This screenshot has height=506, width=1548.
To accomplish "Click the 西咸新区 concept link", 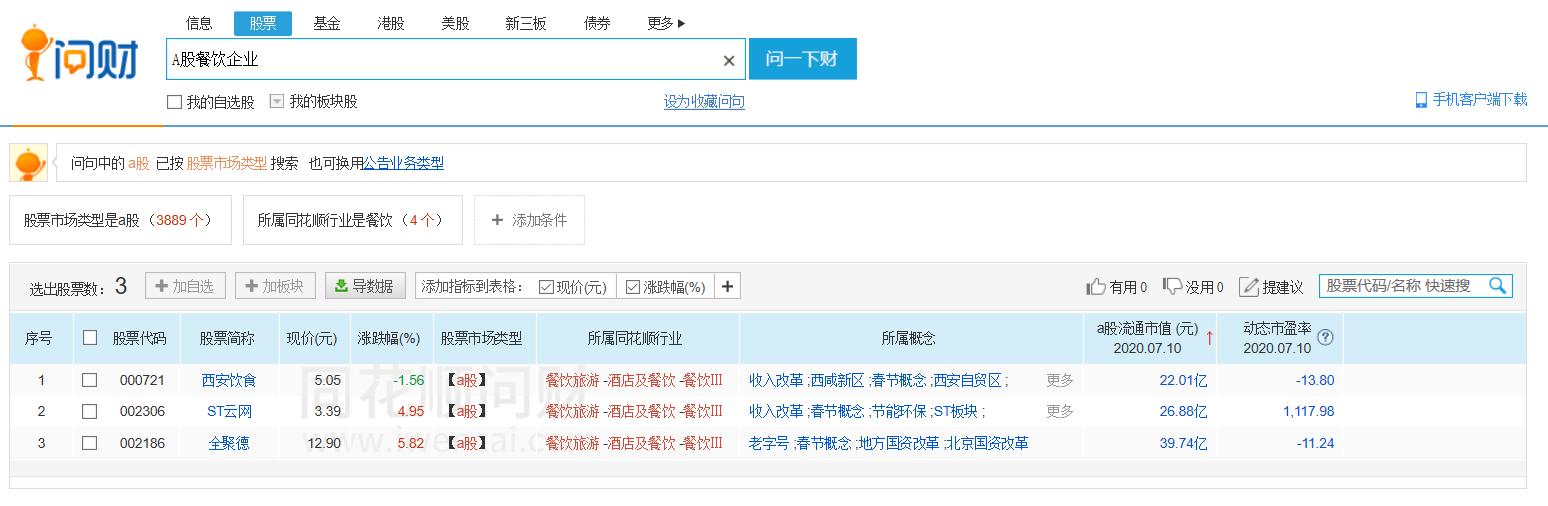I will coord(837,380).
